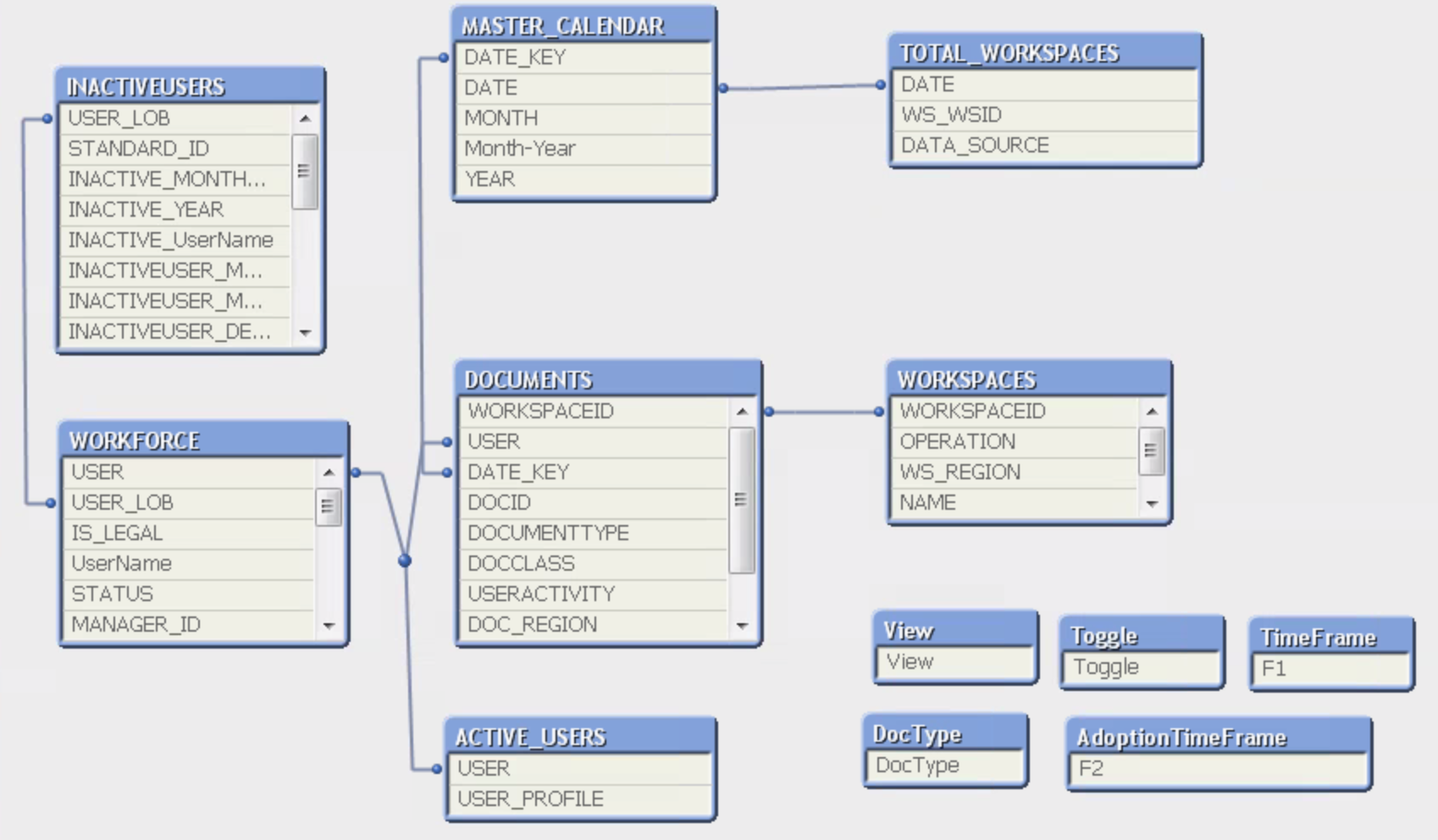Select the INACTIVEUSER_DE... field
This screenshot has height=840, width=1438.
coord(176,332)
